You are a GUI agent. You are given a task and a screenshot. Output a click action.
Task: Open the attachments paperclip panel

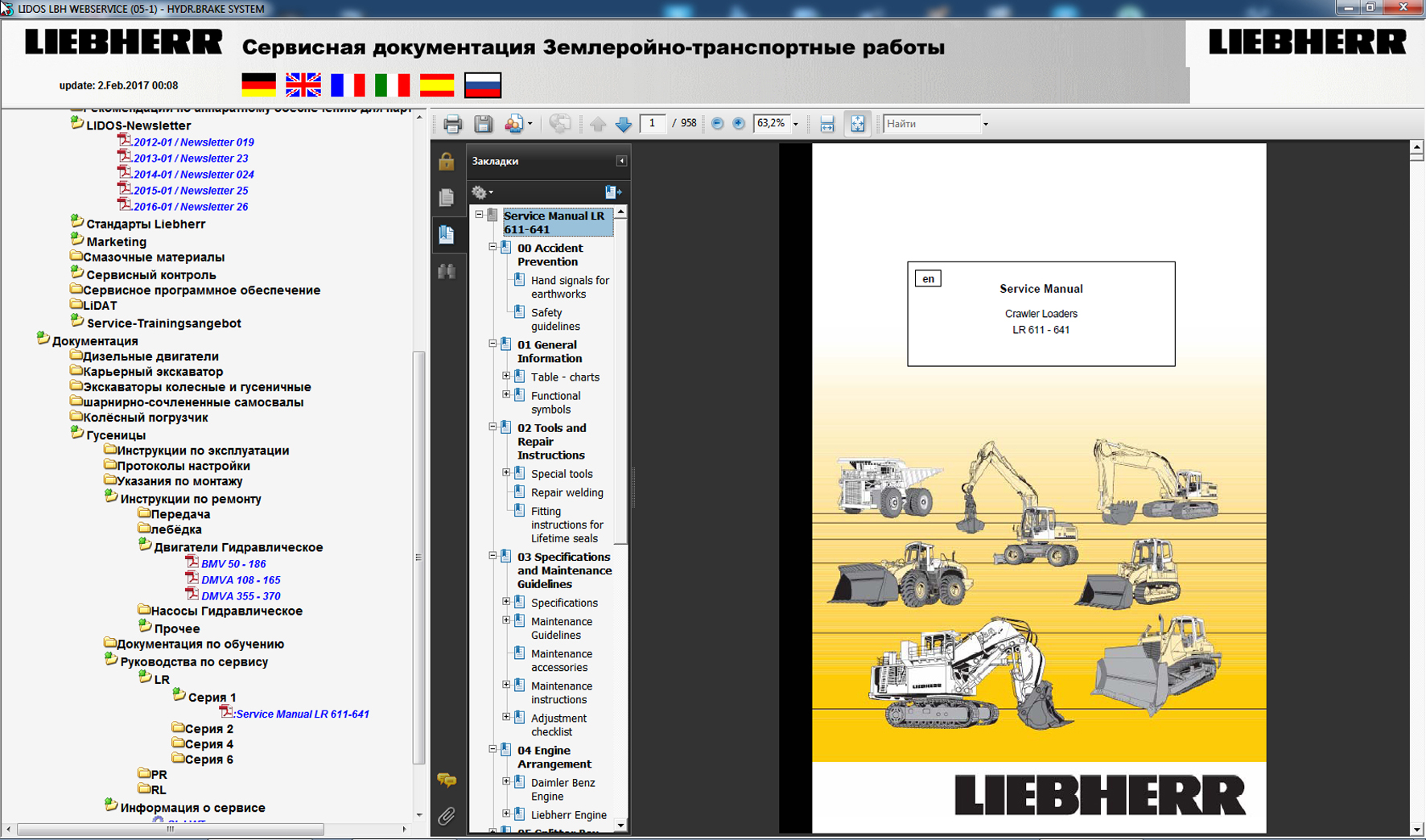(x=447, y=816)
